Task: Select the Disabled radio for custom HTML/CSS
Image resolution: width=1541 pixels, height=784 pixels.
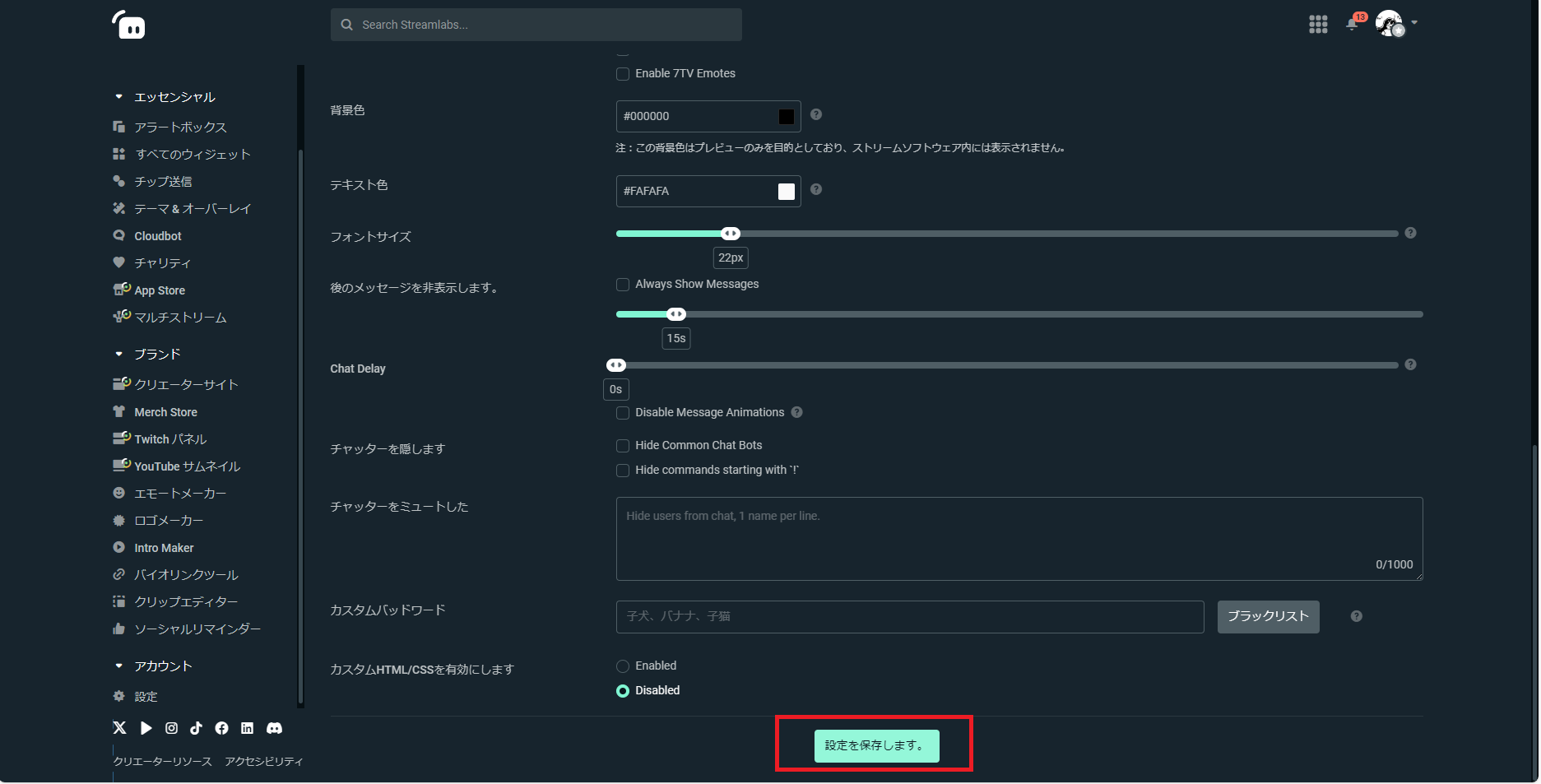Action: 623,691
